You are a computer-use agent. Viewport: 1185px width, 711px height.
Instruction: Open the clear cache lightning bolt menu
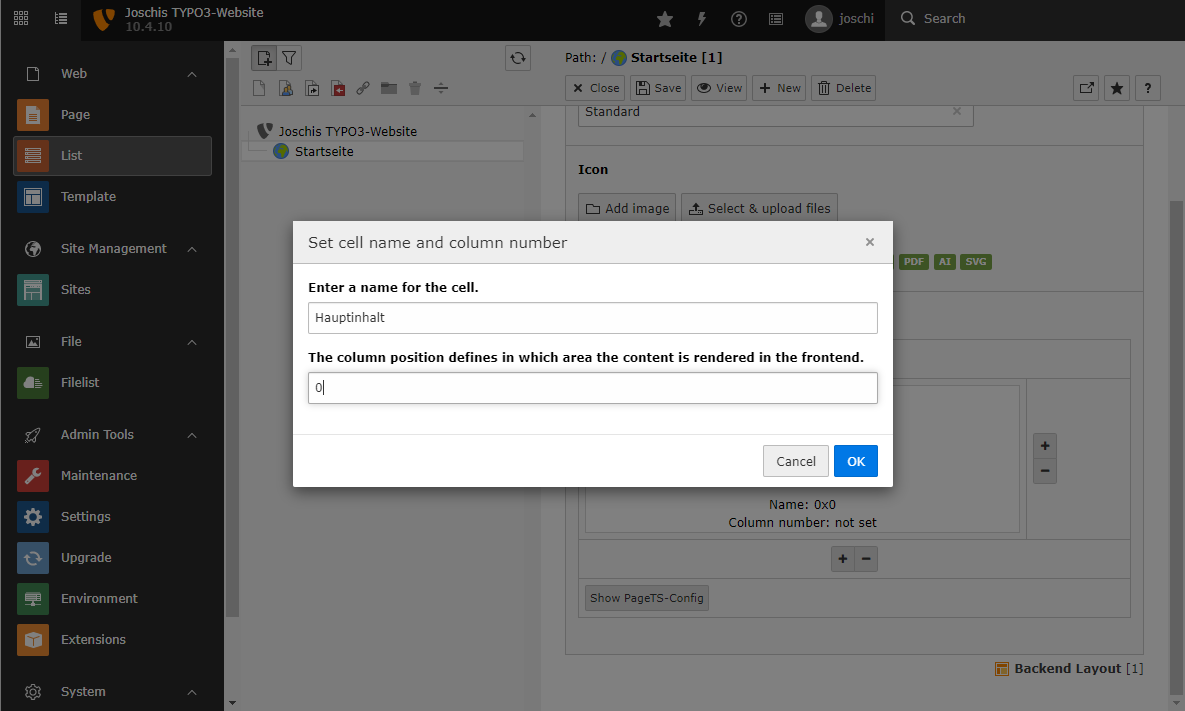(702, 19)
